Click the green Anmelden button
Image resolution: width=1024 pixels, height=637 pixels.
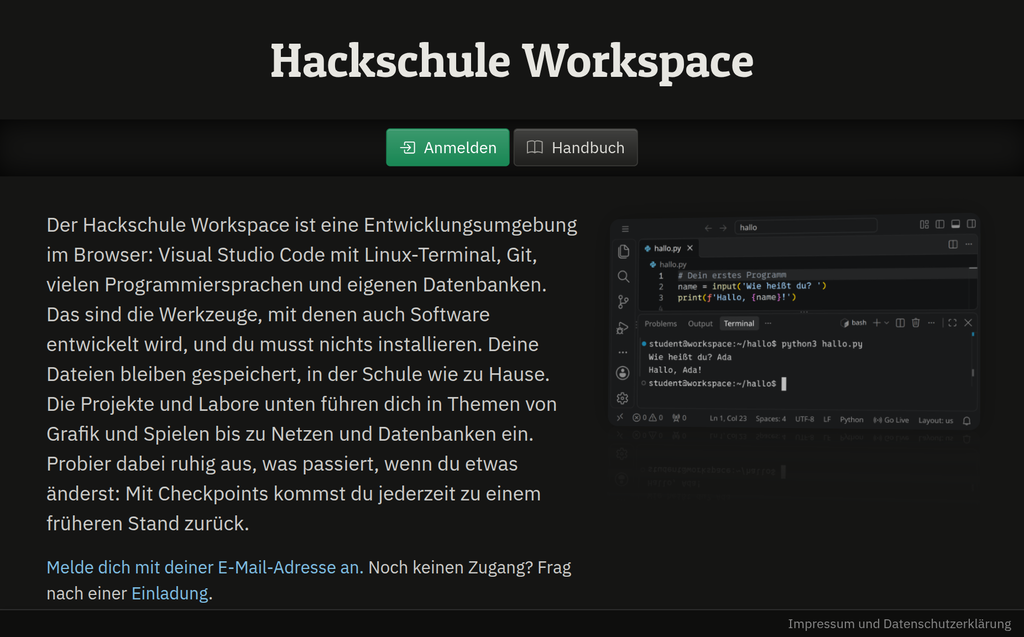(x=447, y=148)
